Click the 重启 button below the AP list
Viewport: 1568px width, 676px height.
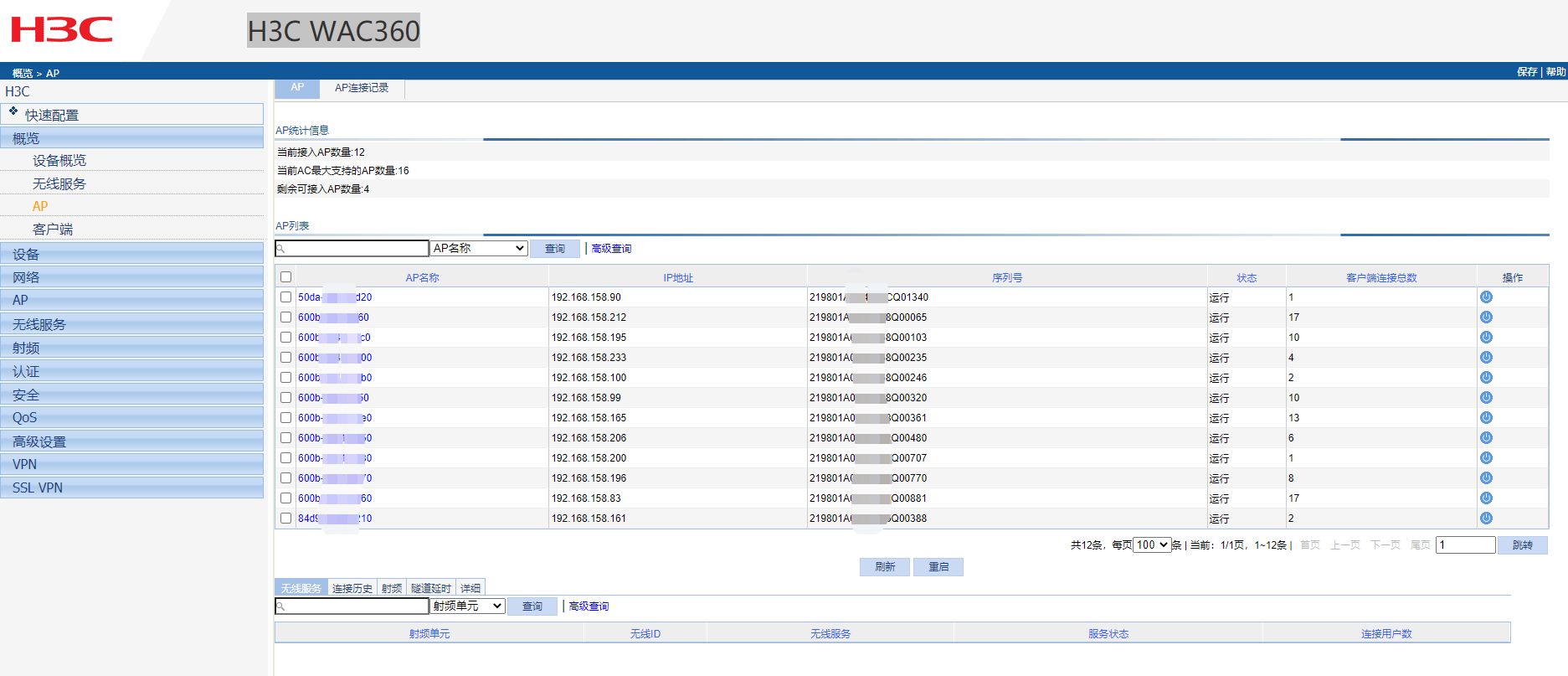click(938, 567)
